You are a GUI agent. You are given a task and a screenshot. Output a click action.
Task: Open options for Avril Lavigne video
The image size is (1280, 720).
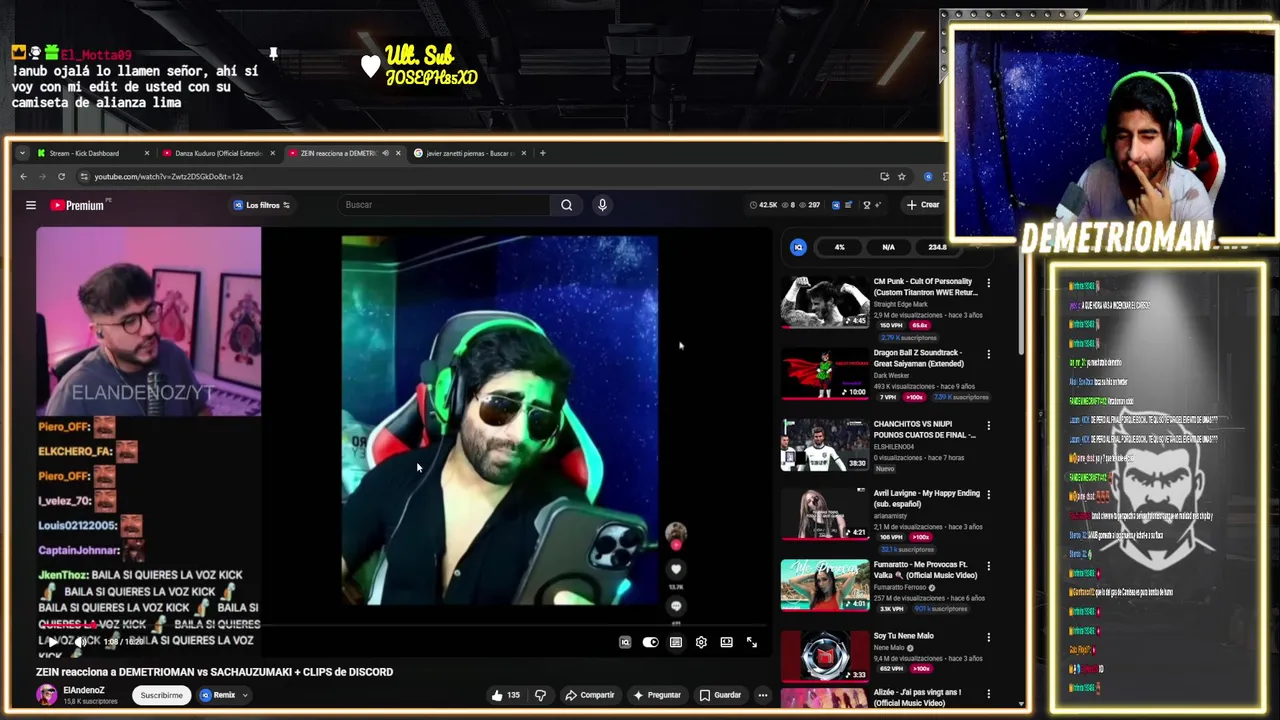(989, 494)
